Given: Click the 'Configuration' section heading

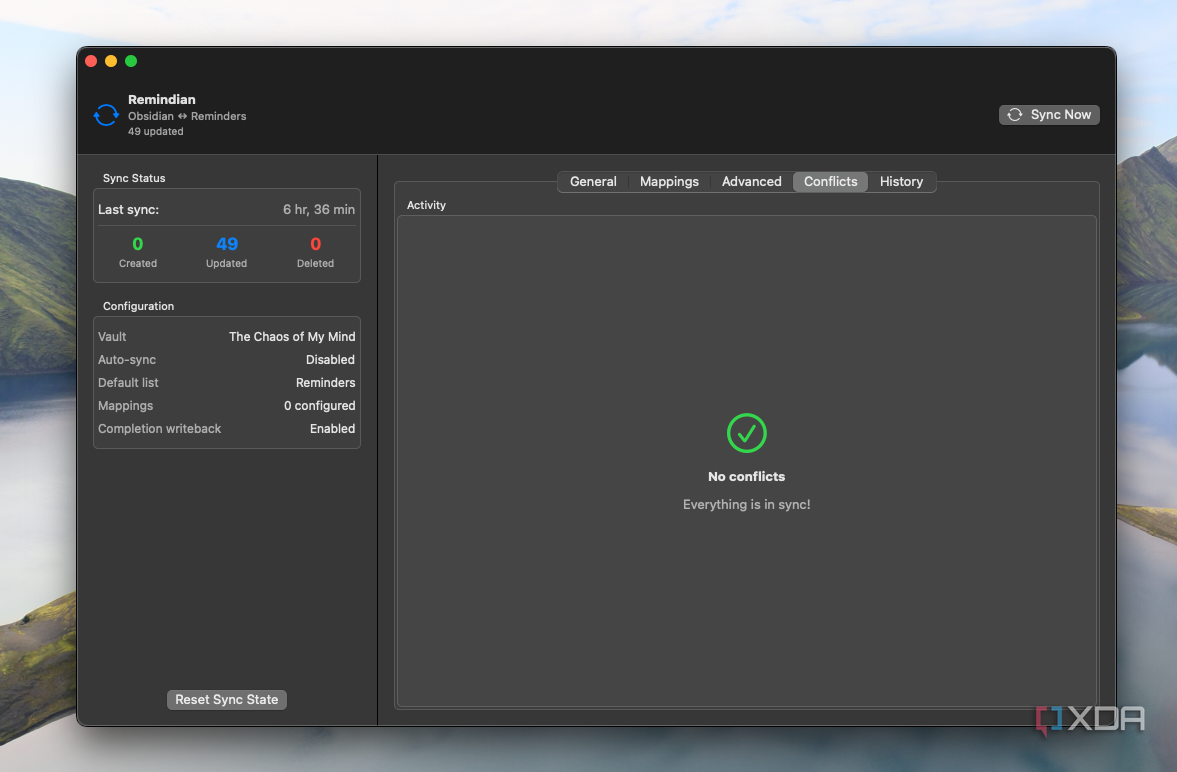Looking at the screenshot, I should (x=138, y=306).
